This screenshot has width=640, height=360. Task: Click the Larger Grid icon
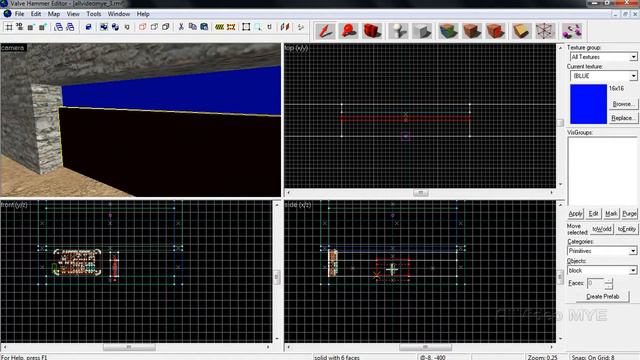(x=42, y=27)
